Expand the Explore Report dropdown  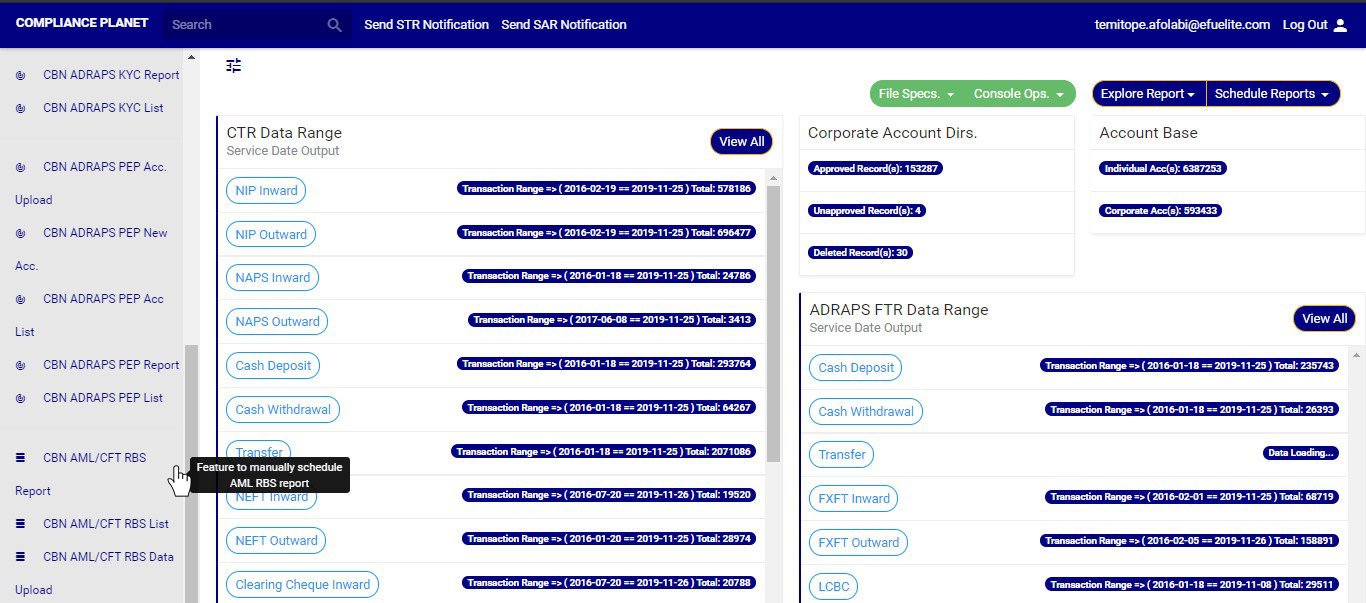click(x=1148, y=94)
